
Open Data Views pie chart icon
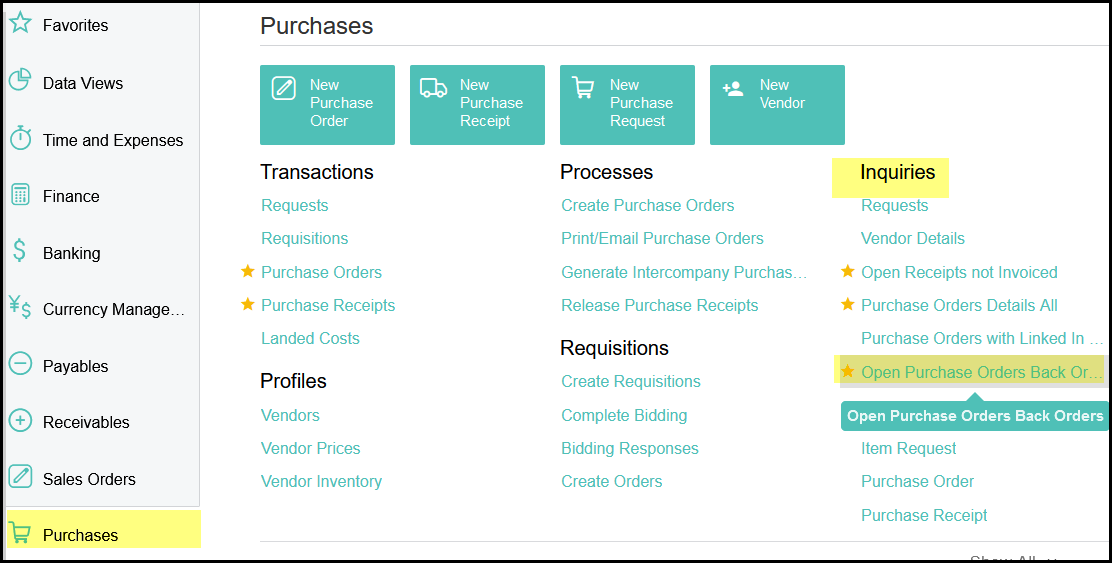[20, 81]
